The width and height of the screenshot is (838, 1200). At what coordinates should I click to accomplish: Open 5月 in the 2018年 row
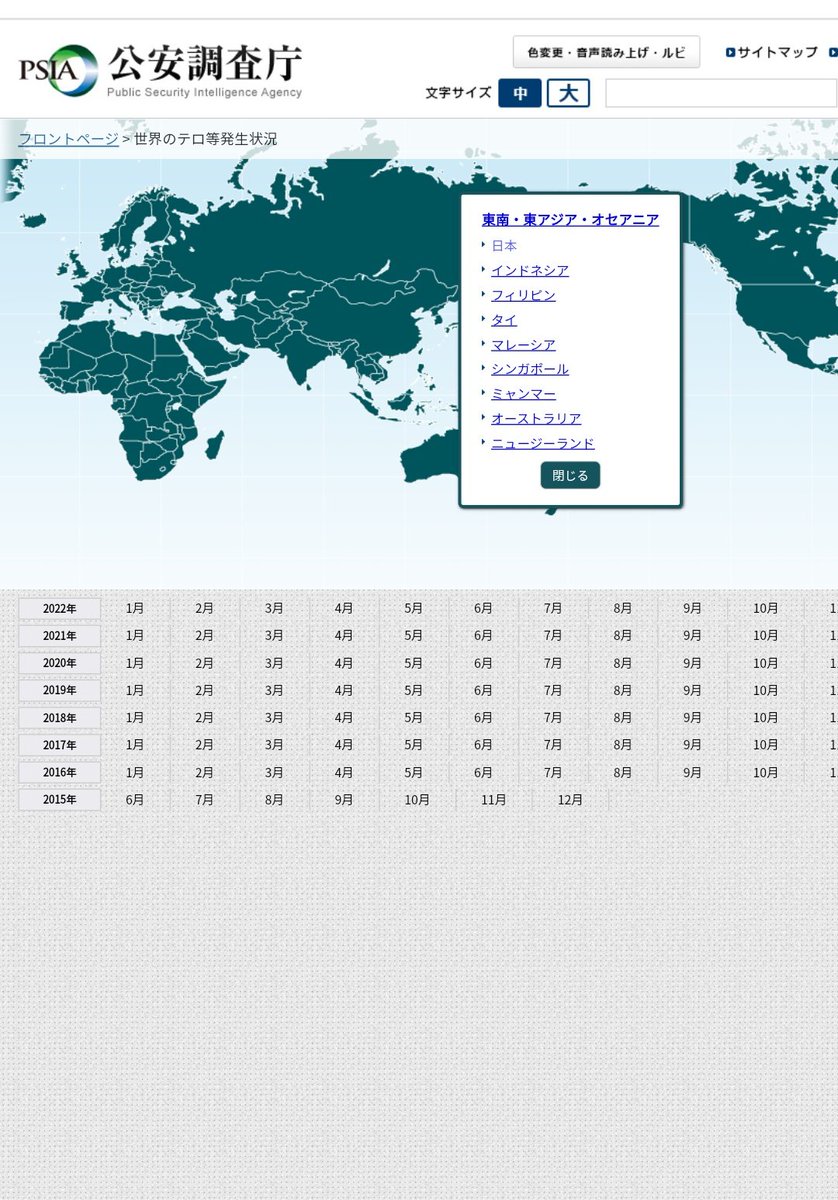414,718
